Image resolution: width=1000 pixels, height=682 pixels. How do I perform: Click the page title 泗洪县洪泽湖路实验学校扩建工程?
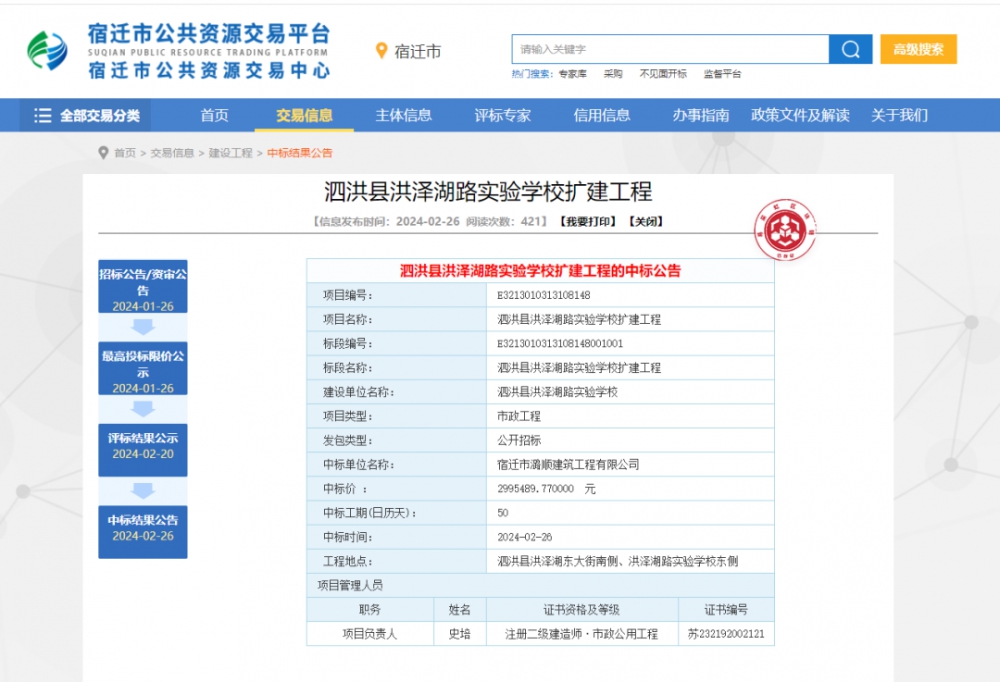[488, 192]
